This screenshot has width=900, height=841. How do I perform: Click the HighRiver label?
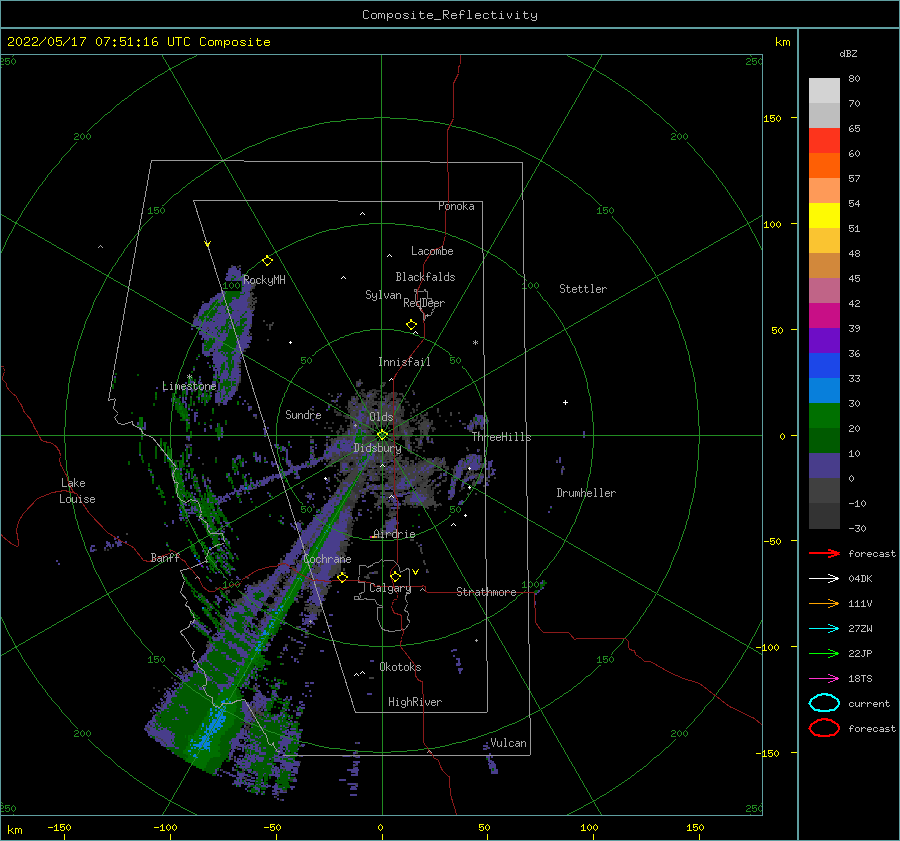414,702
